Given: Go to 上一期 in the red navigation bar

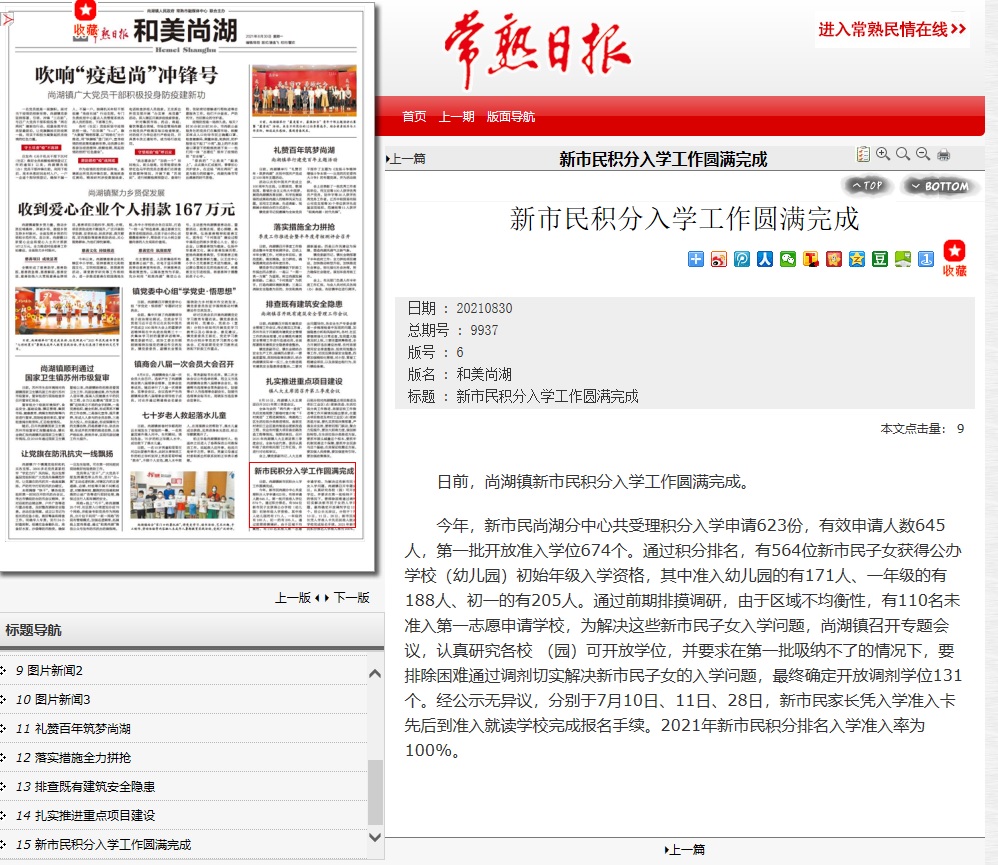Looking at the screenshot, I should (456, 116).
